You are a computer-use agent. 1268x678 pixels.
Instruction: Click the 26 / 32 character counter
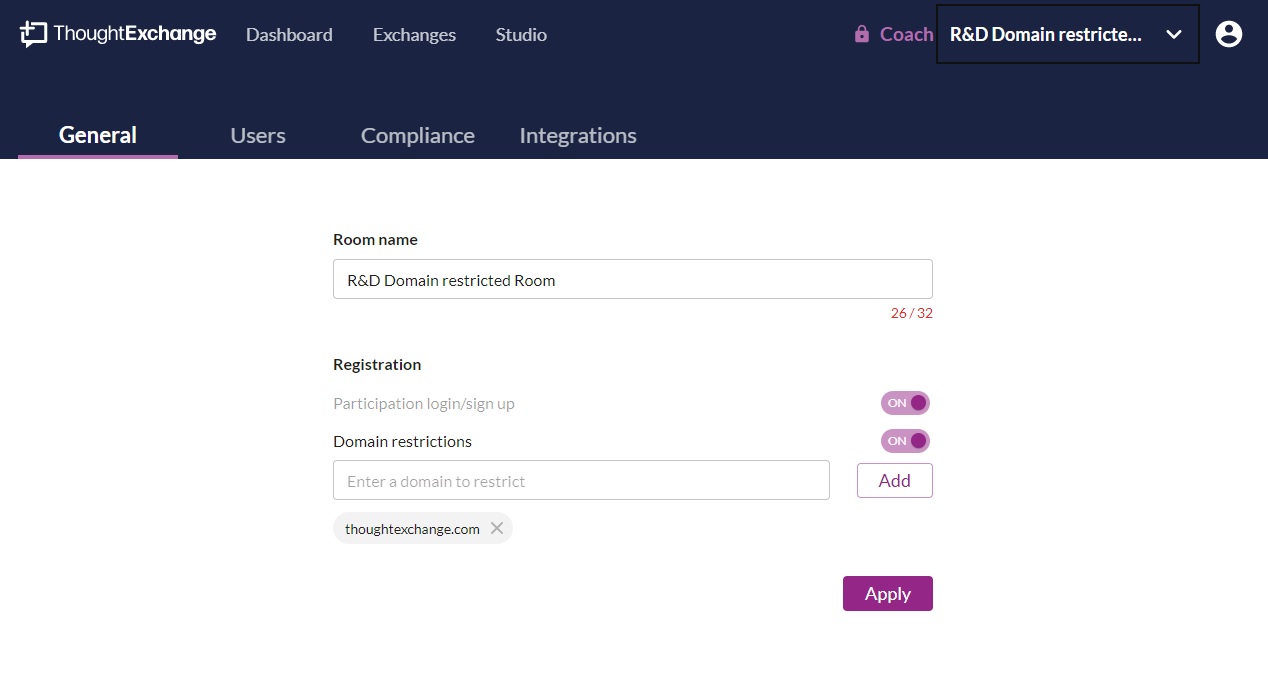912,313
